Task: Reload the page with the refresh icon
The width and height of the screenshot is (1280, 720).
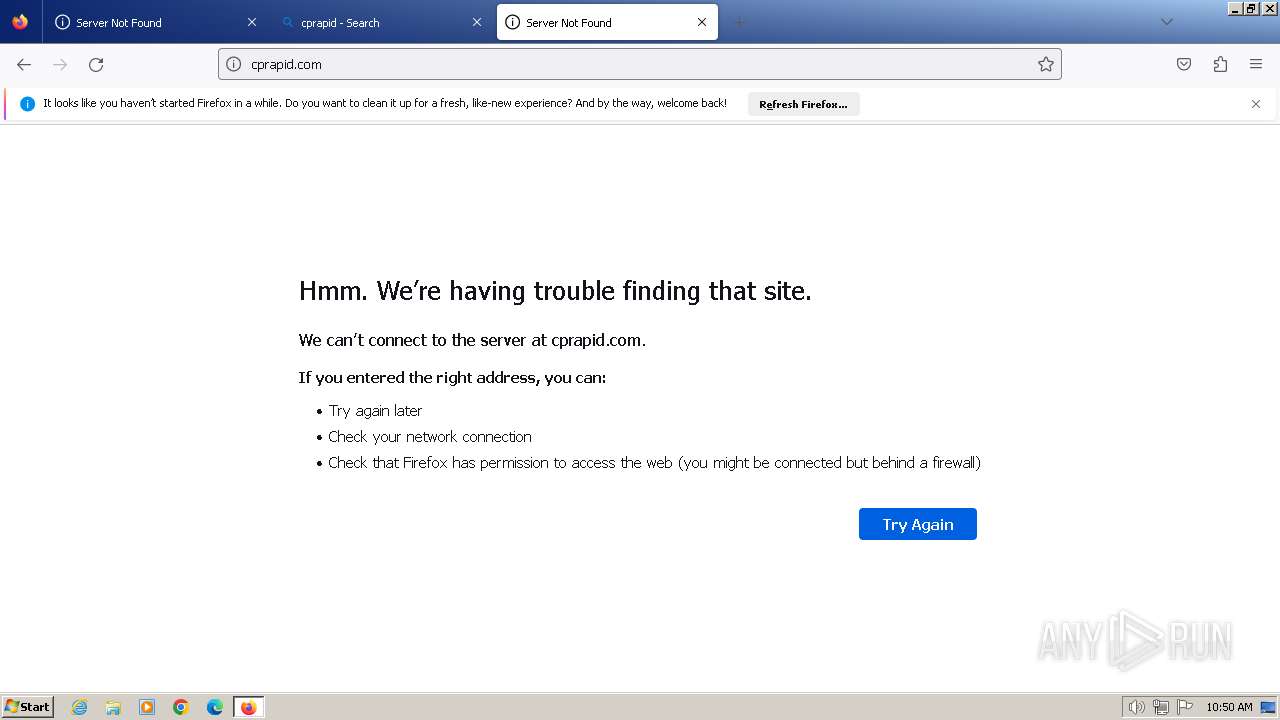Action: click(96, 64)
